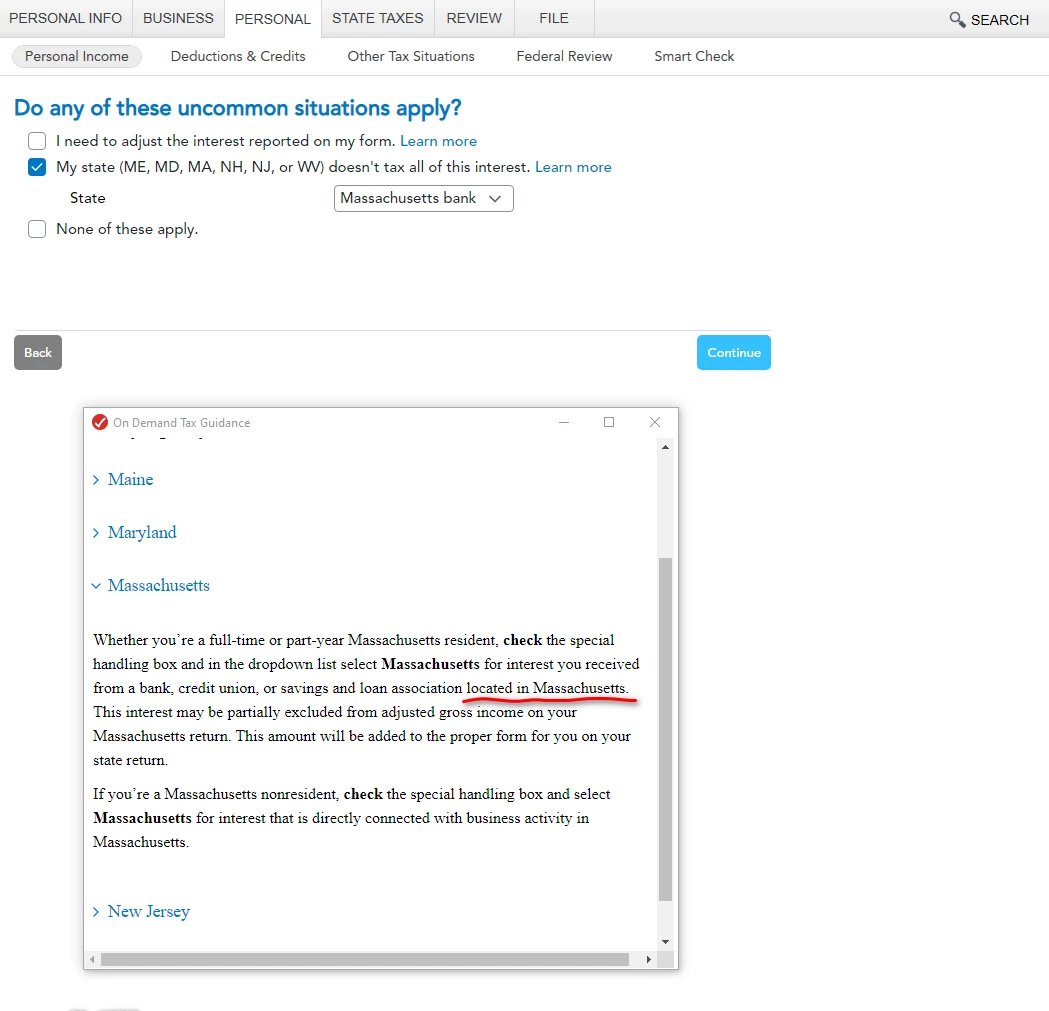The width and height of the screenshot is (1049, 1011).
Task: Open the Smart Check subtab
Action: [694, 56]
